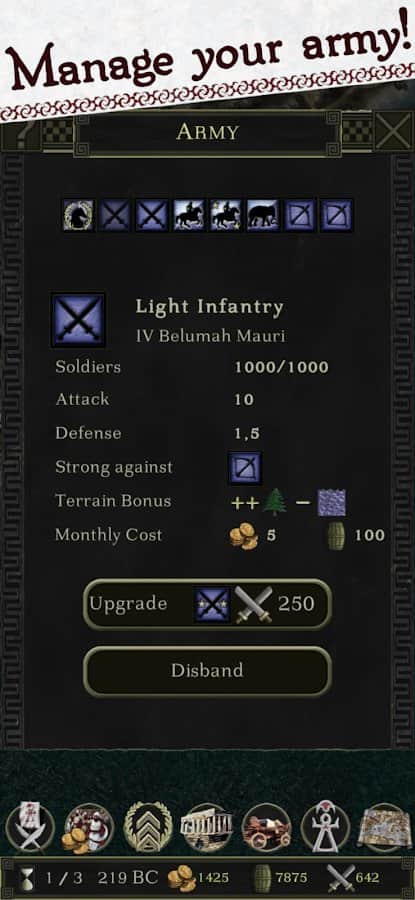Select the elephant unit in army row
The height and width of the screenshot is (900, 415).
click(263, 215)
